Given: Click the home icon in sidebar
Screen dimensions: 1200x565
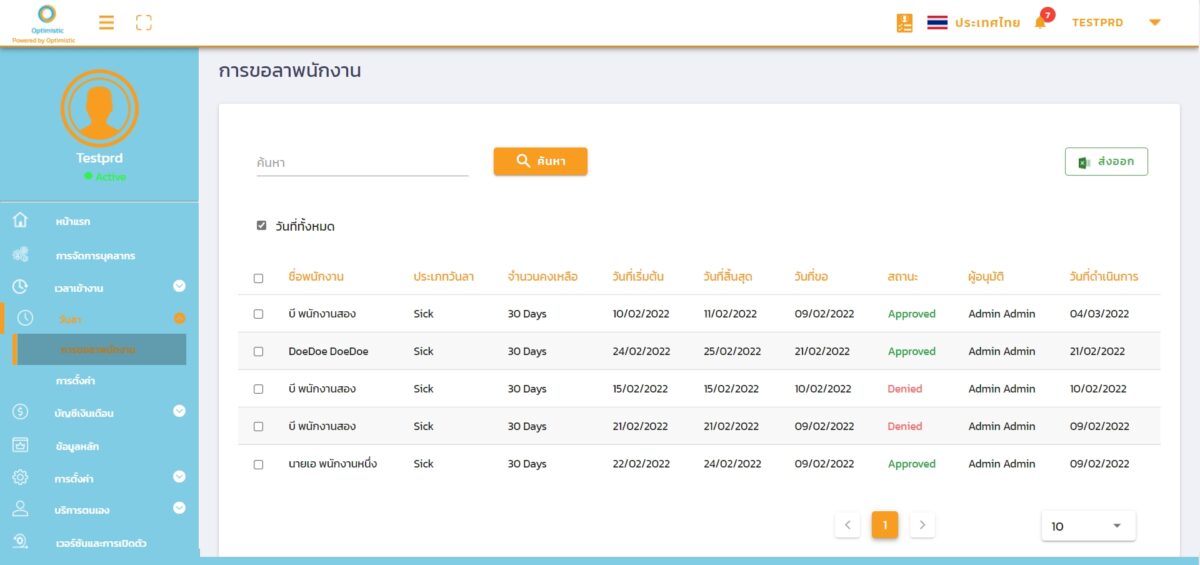Looking at the screenshot, I should click(20, 221).
